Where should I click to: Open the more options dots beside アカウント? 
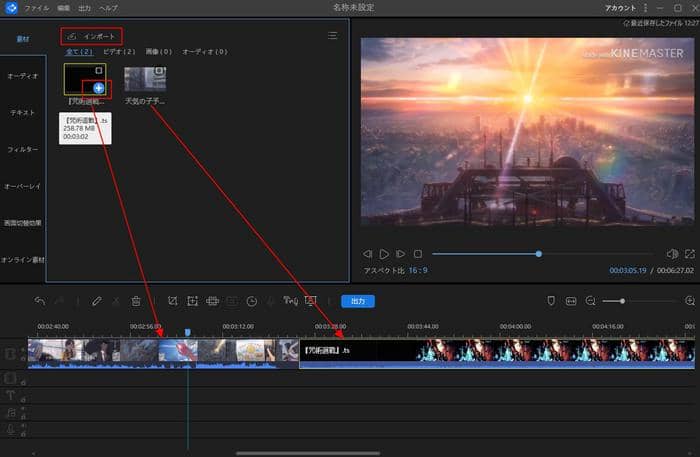(646, 8)
